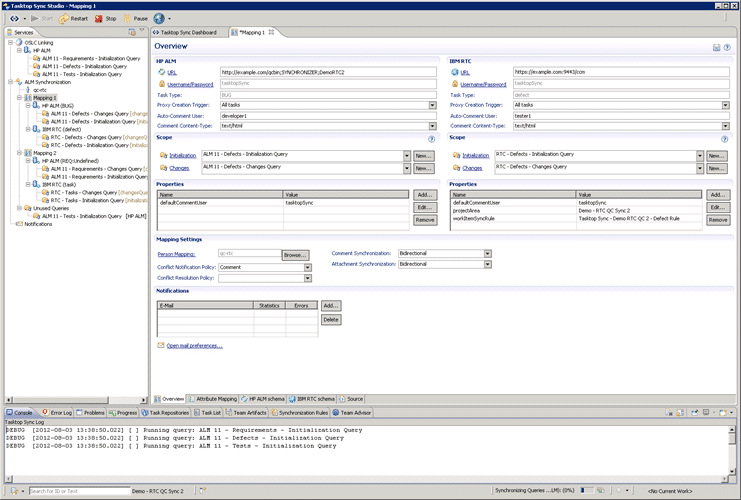Click the console vertical scrollbar down arrow
This screenshot has width=741, height=500.
click(732, 471)
